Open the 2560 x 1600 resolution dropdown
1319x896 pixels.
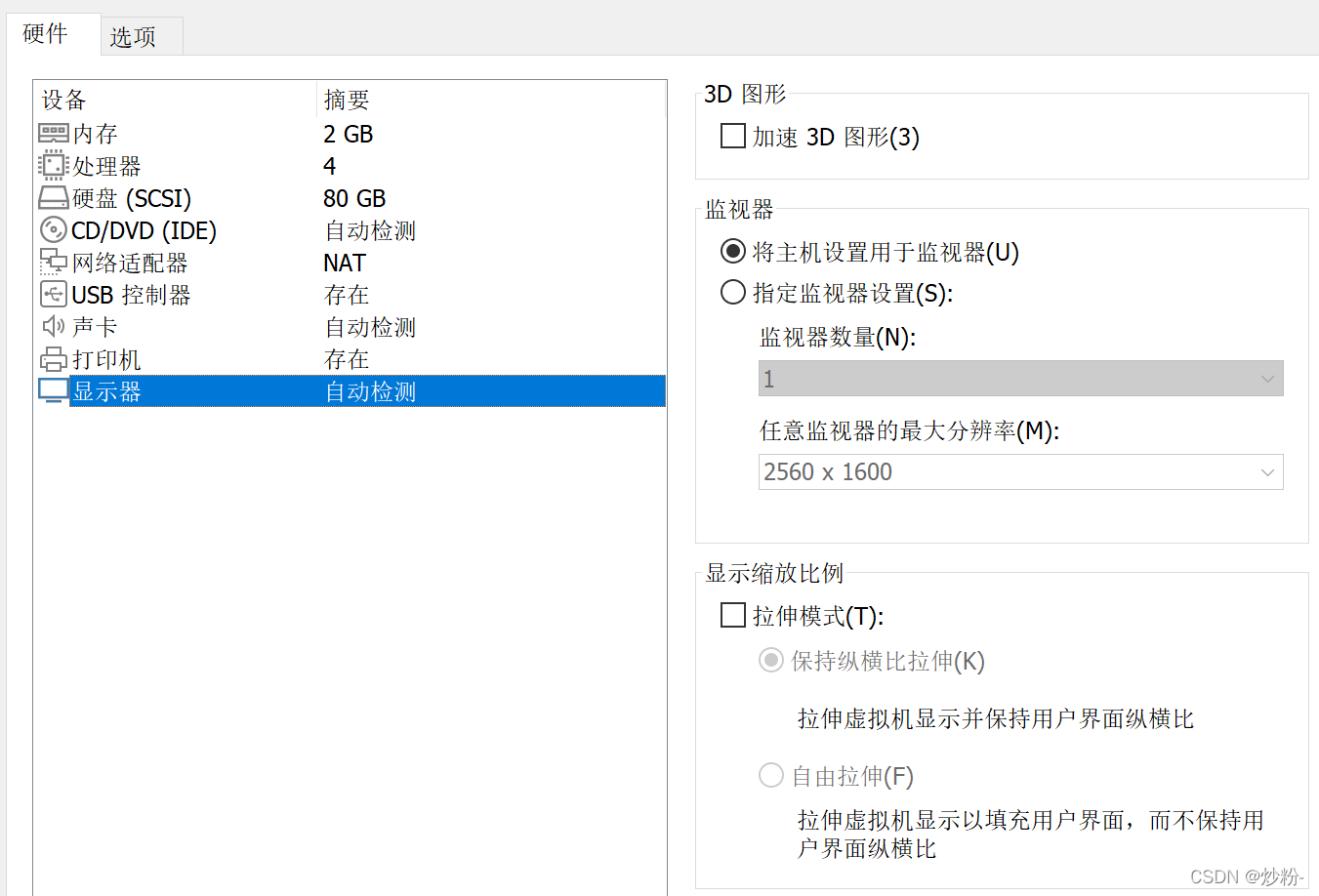click(x=1020, y=472)
